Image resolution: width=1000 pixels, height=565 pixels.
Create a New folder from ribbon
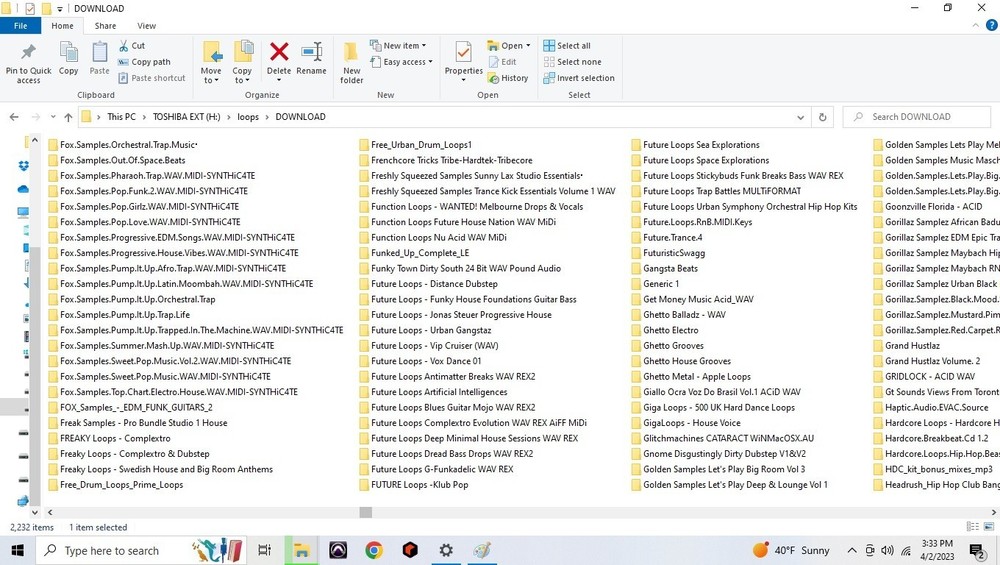click(x=351, y=62)
